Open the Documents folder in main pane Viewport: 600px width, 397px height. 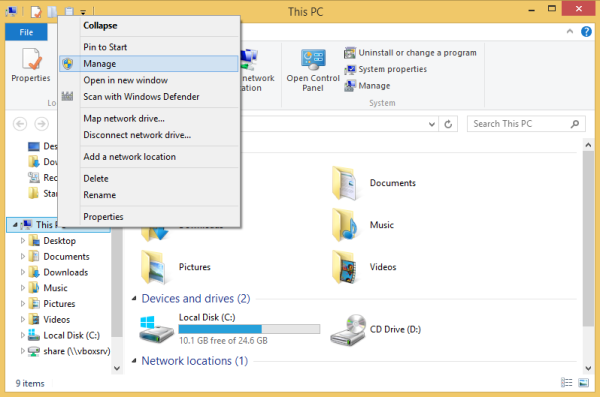click(x=374, y=183)
